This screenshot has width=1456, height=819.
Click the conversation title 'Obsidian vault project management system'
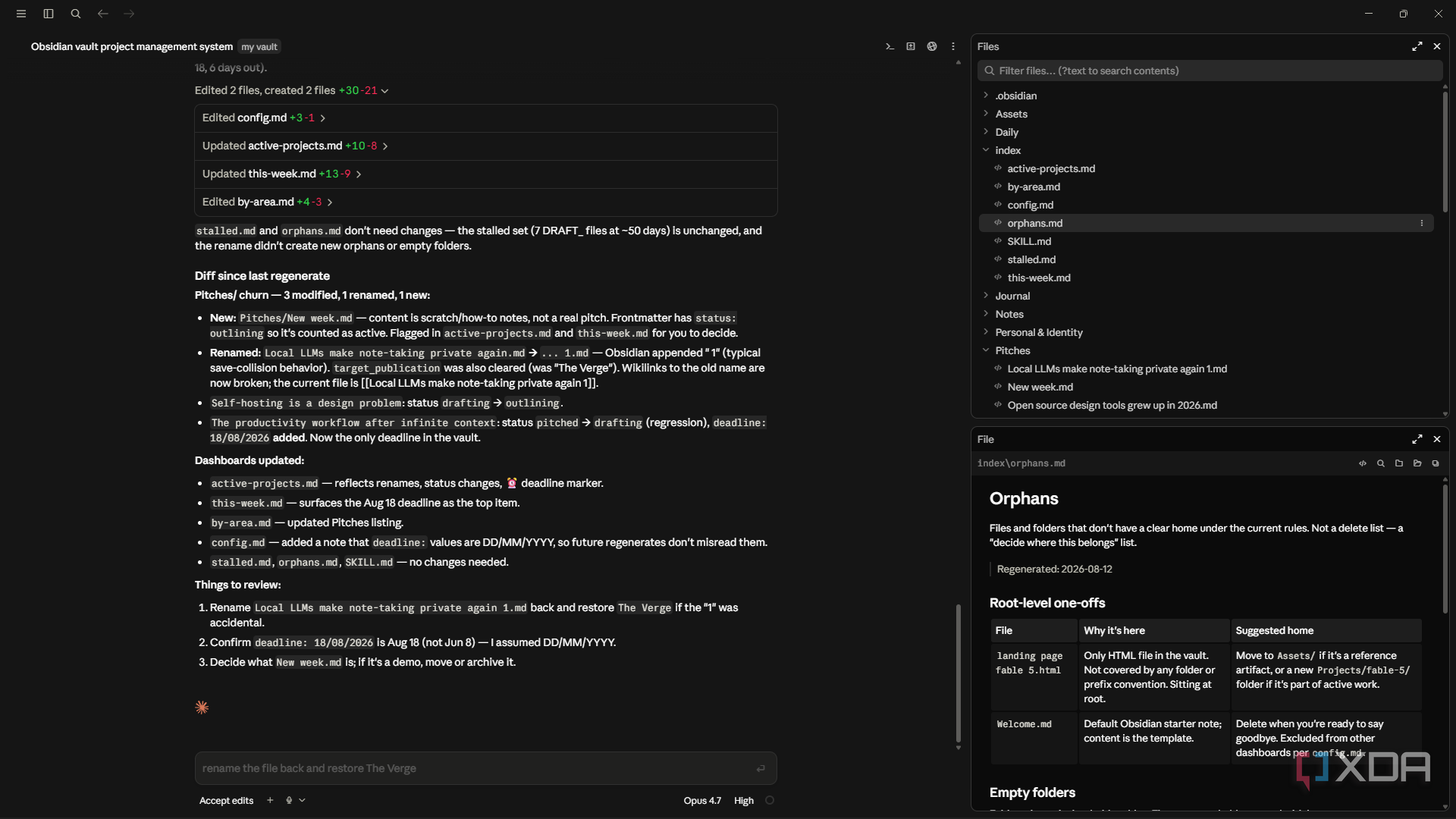132,47
